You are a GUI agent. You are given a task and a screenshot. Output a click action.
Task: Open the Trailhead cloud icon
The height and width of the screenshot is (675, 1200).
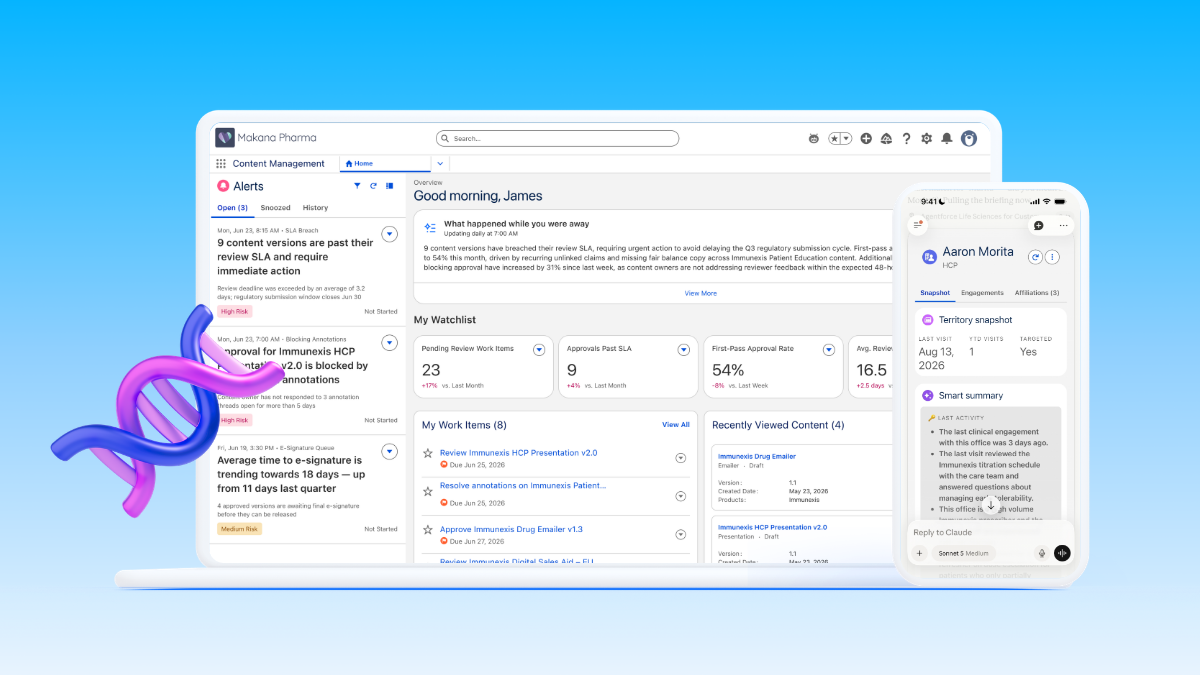coord(886,139)
